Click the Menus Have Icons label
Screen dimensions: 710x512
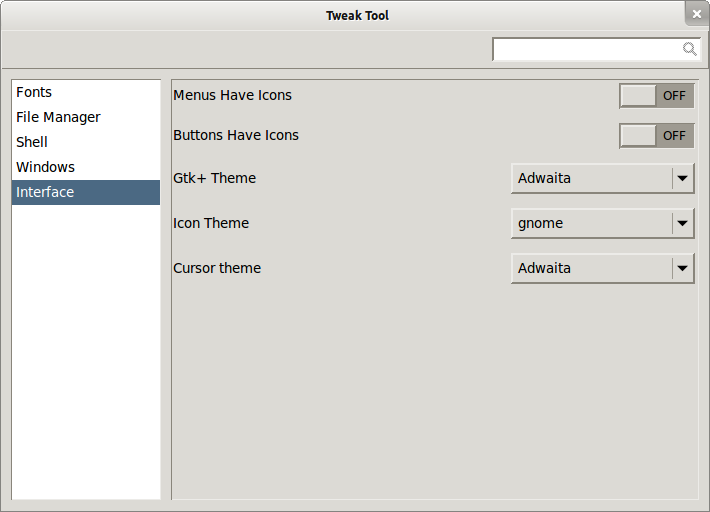click(x=232, y=95)
